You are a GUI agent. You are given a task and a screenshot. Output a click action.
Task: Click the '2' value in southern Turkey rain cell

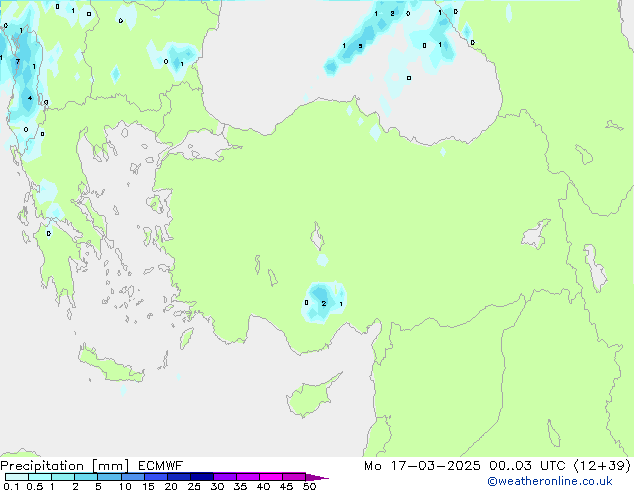coord(323,303)
